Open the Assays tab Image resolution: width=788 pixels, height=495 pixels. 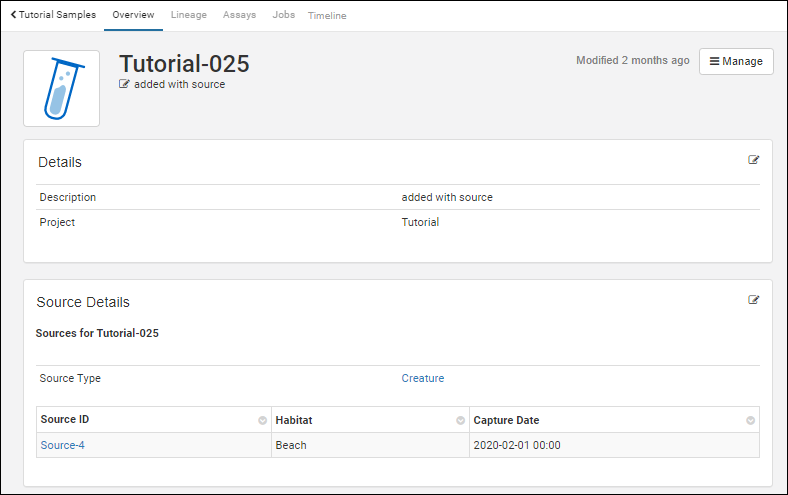(x=239, y=15)
